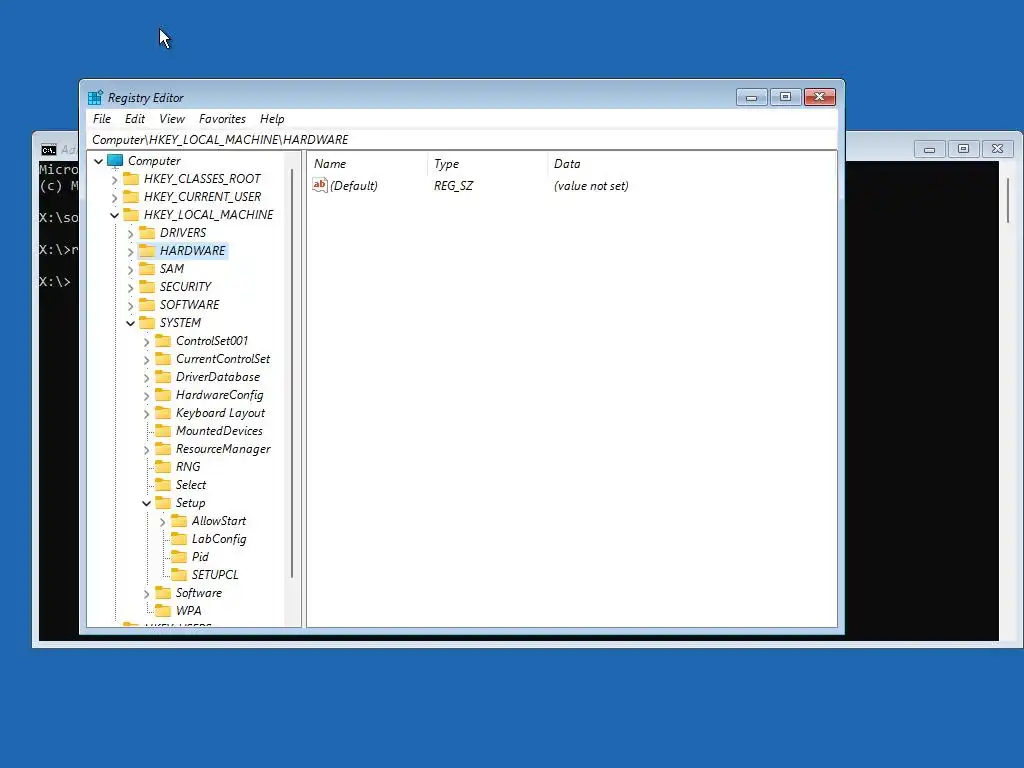Collapse the SYSTEM key chevron
The height and width of the screenshot is (768, 1024).
coord(131,323)
